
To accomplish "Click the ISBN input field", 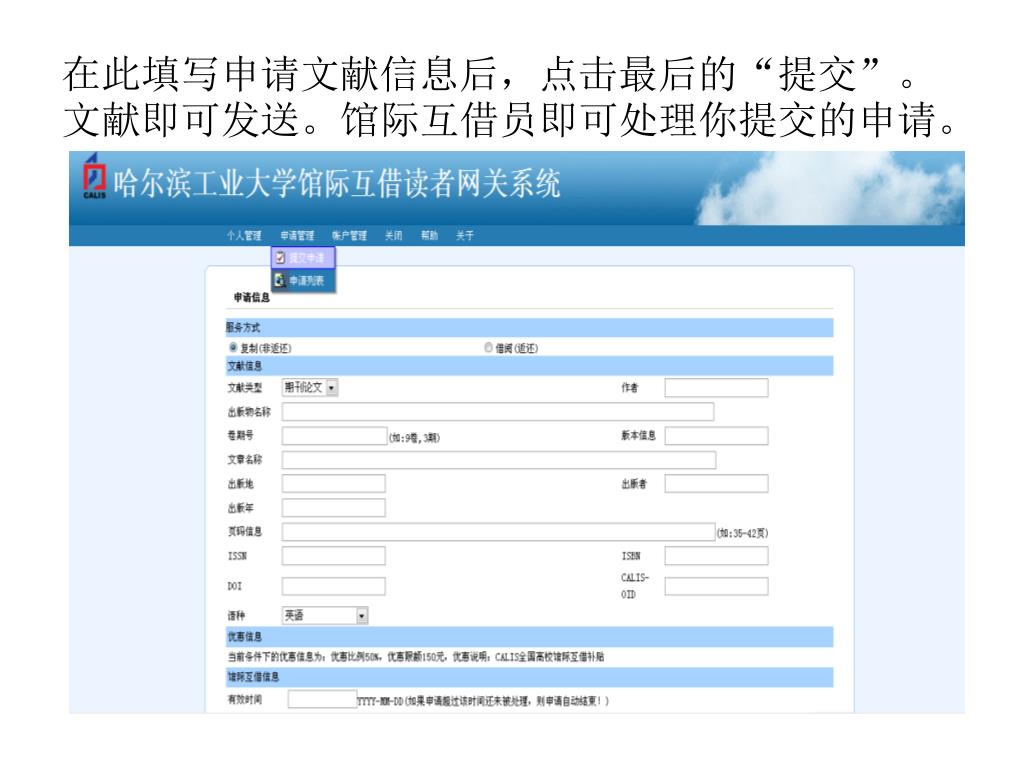I will 716,556.
